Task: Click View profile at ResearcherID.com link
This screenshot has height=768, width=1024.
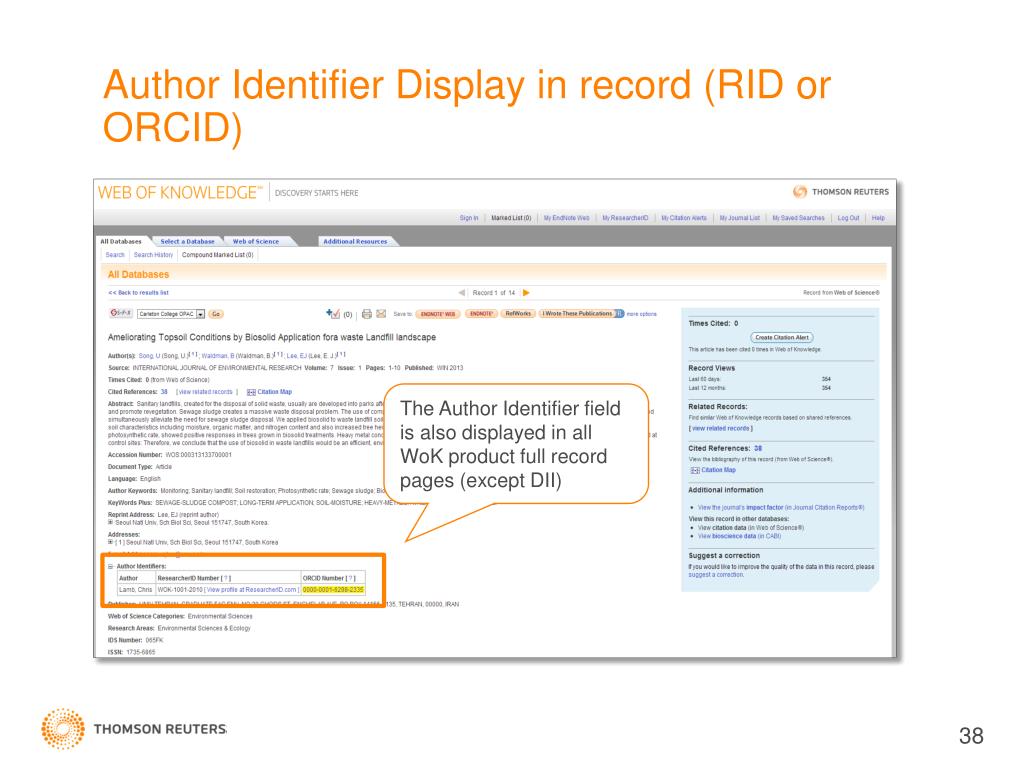Action: point(251,590)
